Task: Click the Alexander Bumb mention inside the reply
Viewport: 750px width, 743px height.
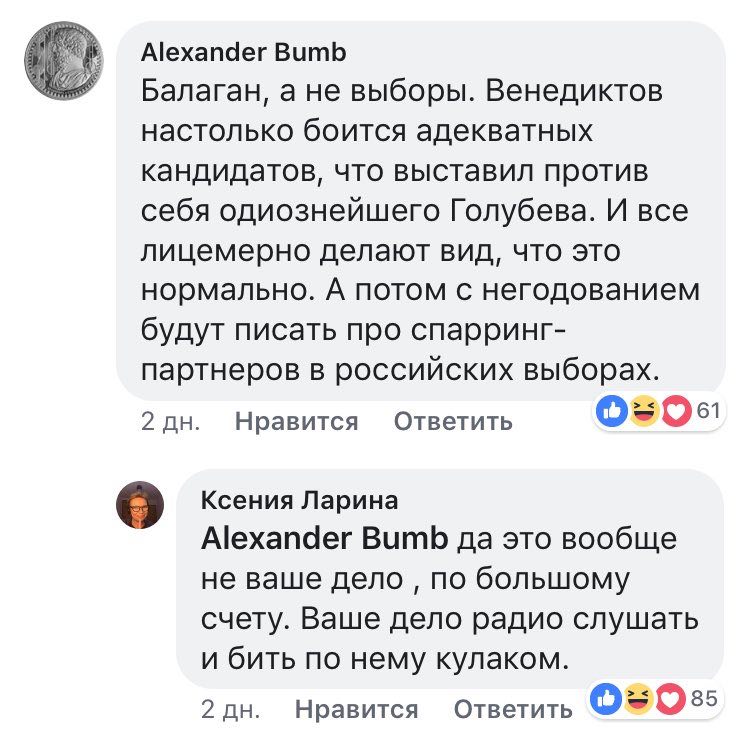Action: [x=324, y=539]
